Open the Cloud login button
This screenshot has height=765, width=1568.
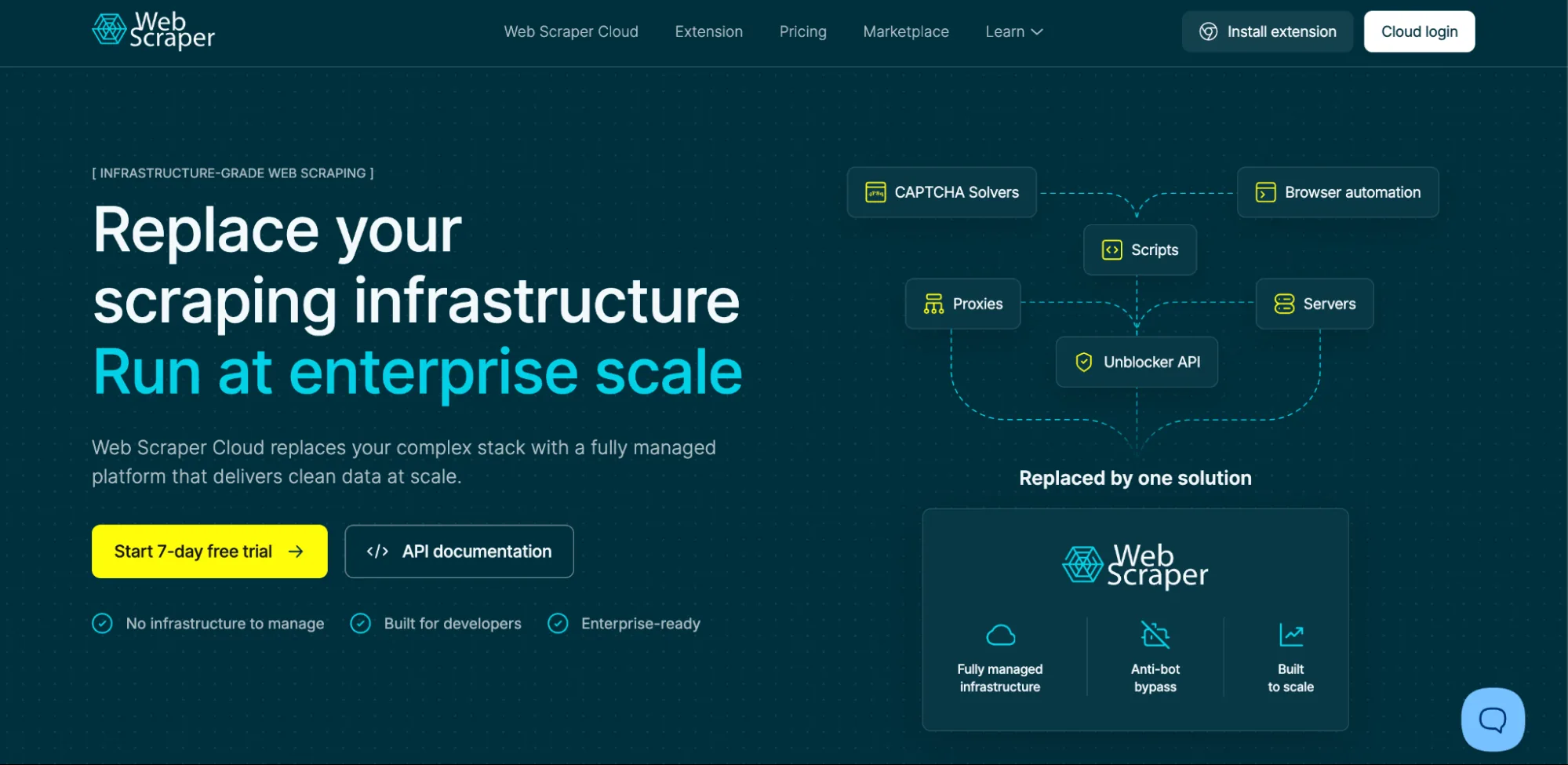pyautogui.click(x=1420, y=31)
